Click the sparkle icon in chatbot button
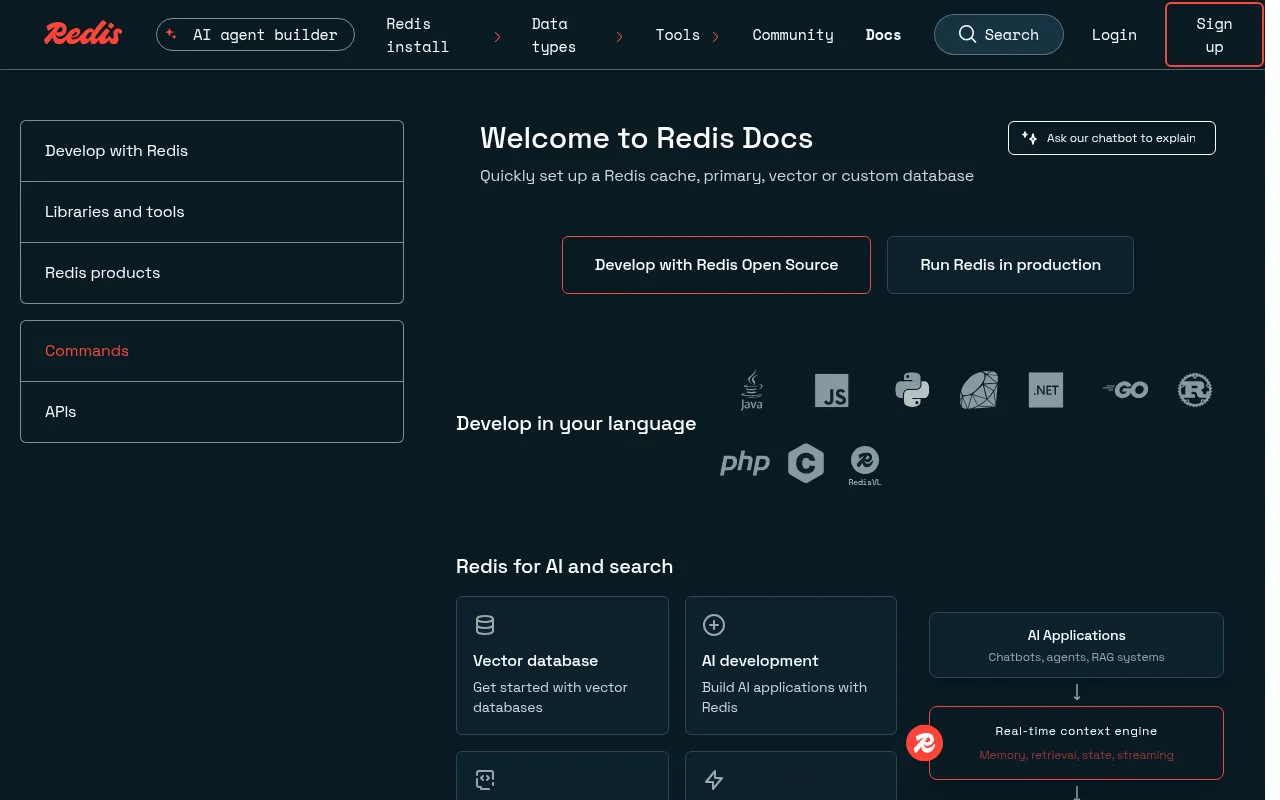 [x=1029, y=138]
